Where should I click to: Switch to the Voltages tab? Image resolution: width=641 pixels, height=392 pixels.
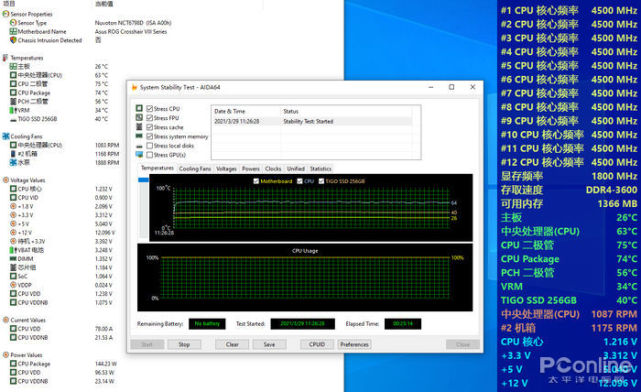[x=226, y=168]
